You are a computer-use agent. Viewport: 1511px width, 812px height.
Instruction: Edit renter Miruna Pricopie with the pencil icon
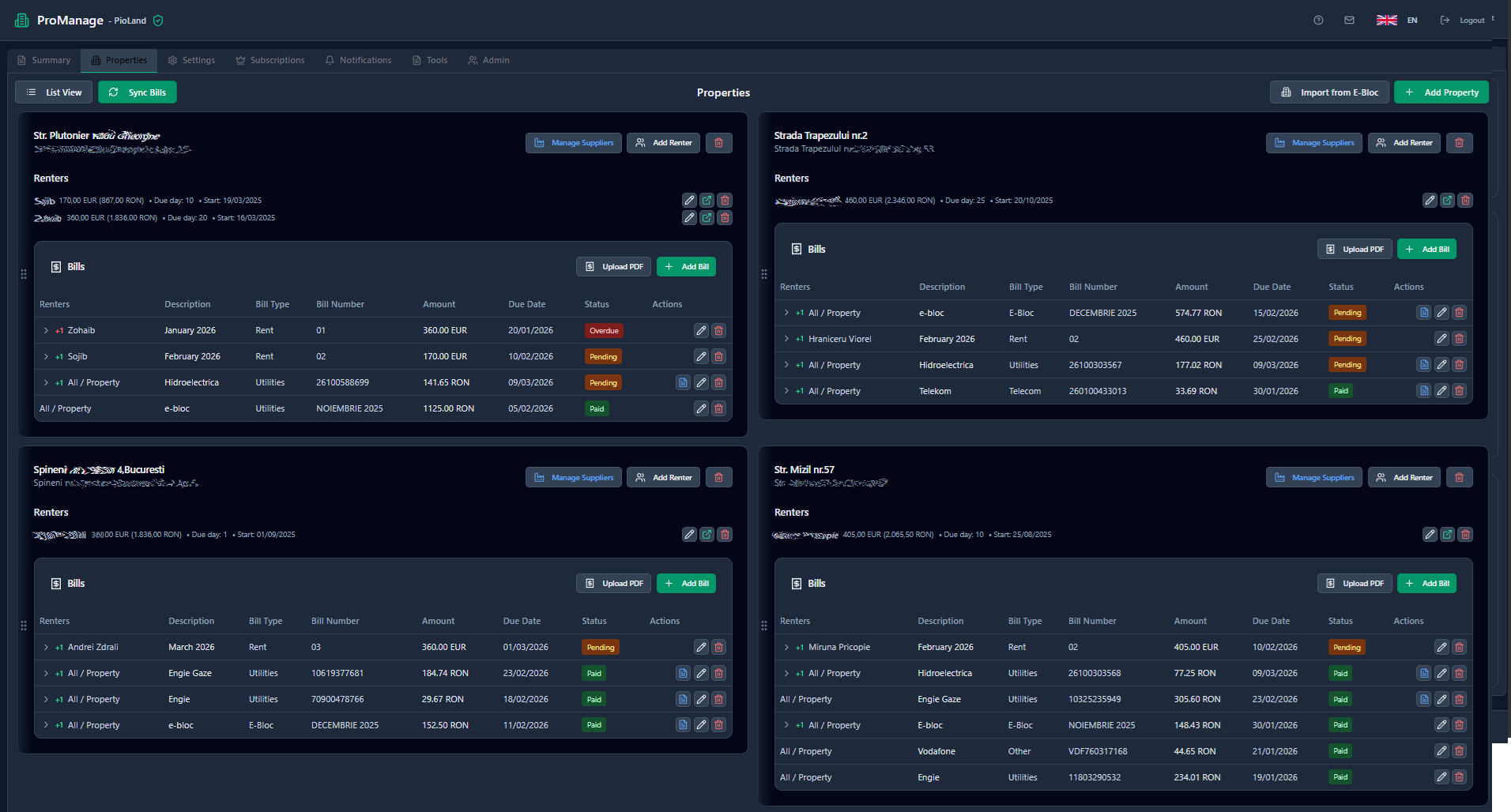point(1430,534)
